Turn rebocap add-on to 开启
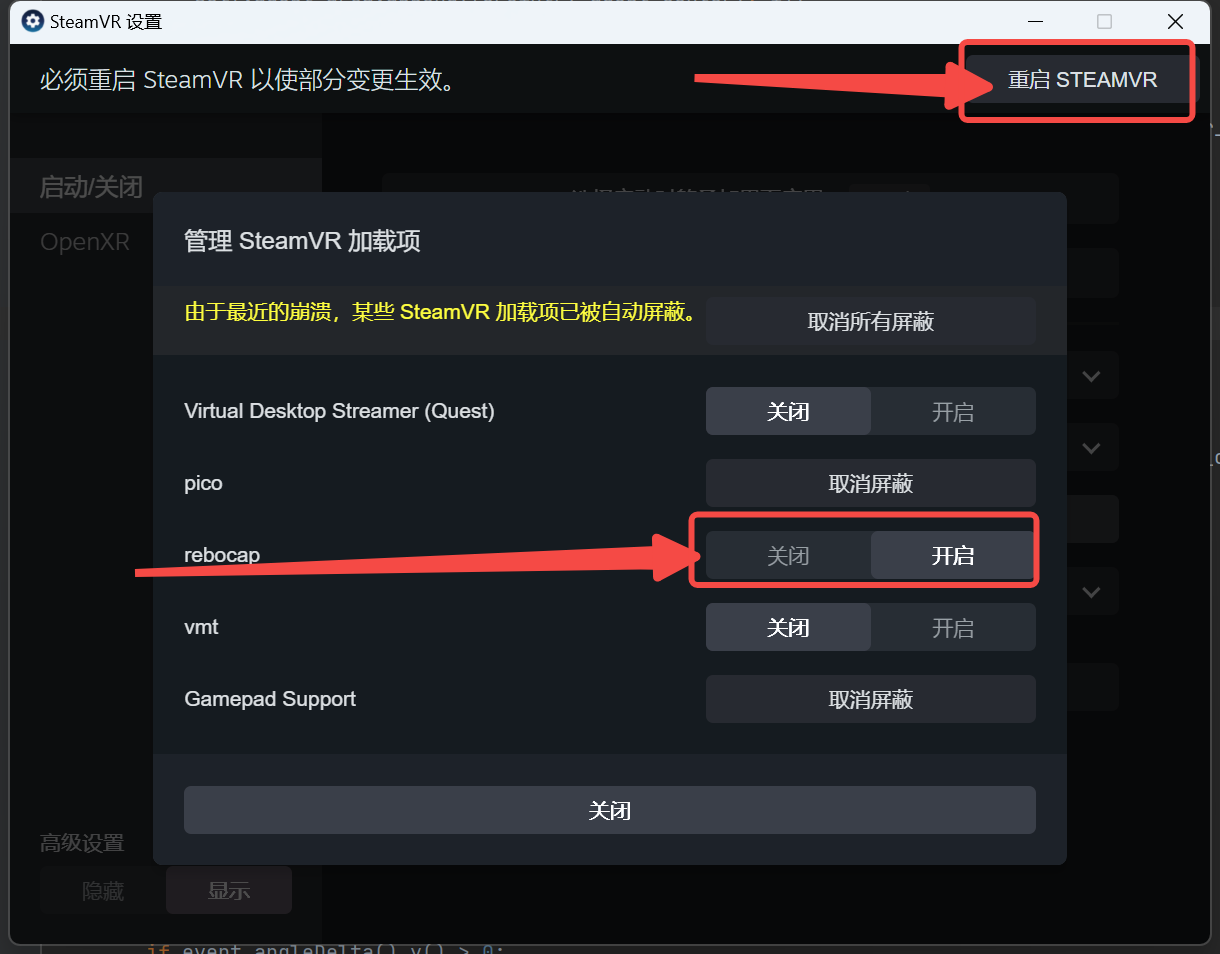This screenshot has width=1220, height=954. (x=953, y=555)
